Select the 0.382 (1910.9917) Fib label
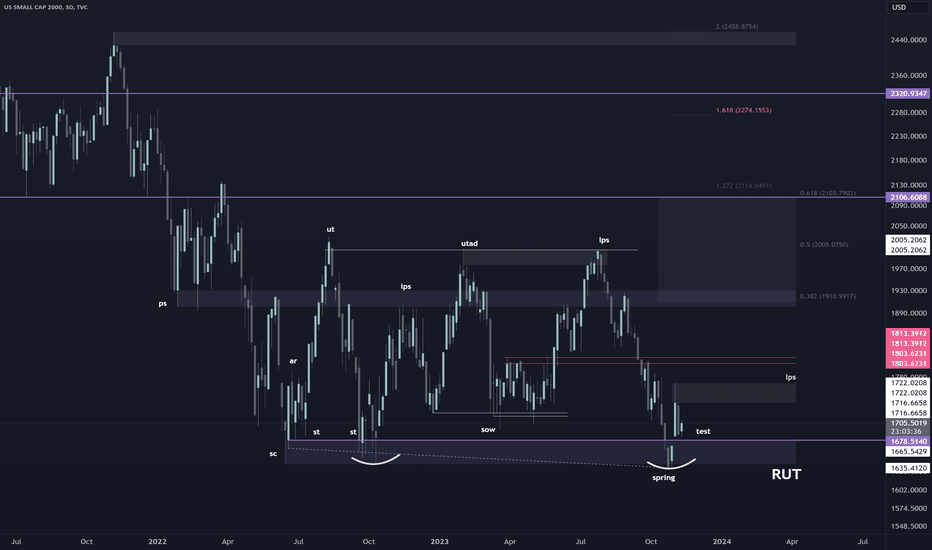932x550 pixels. [x=828, y=296]
